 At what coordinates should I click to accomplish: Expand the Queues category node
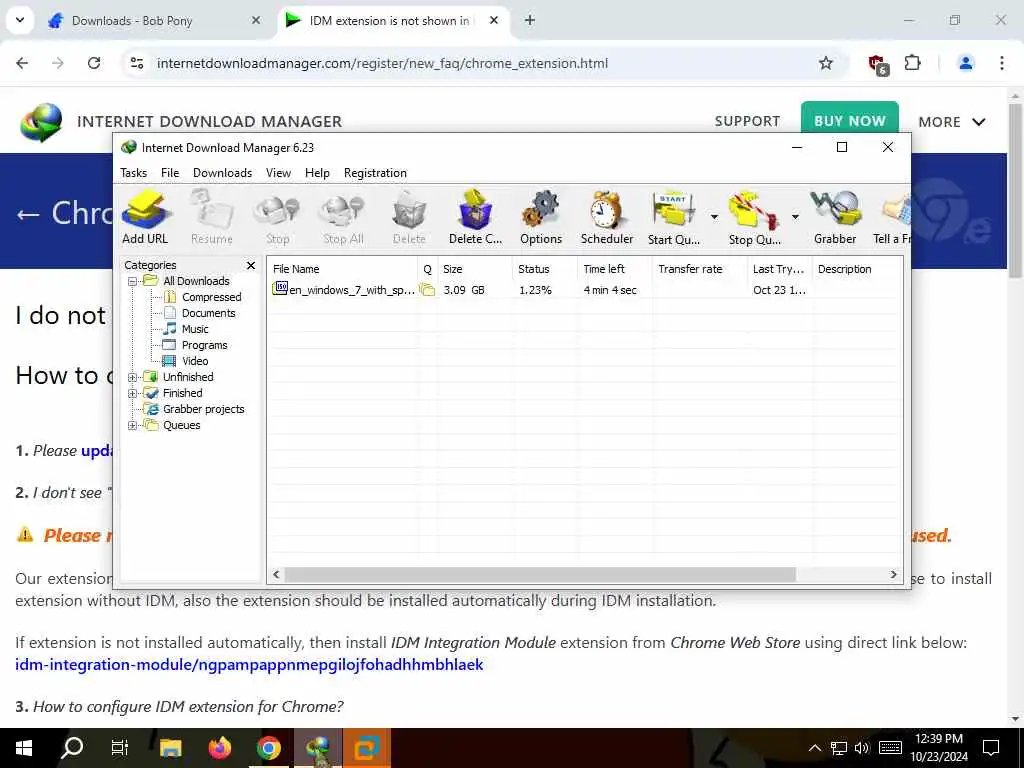[x=133, y=425]
